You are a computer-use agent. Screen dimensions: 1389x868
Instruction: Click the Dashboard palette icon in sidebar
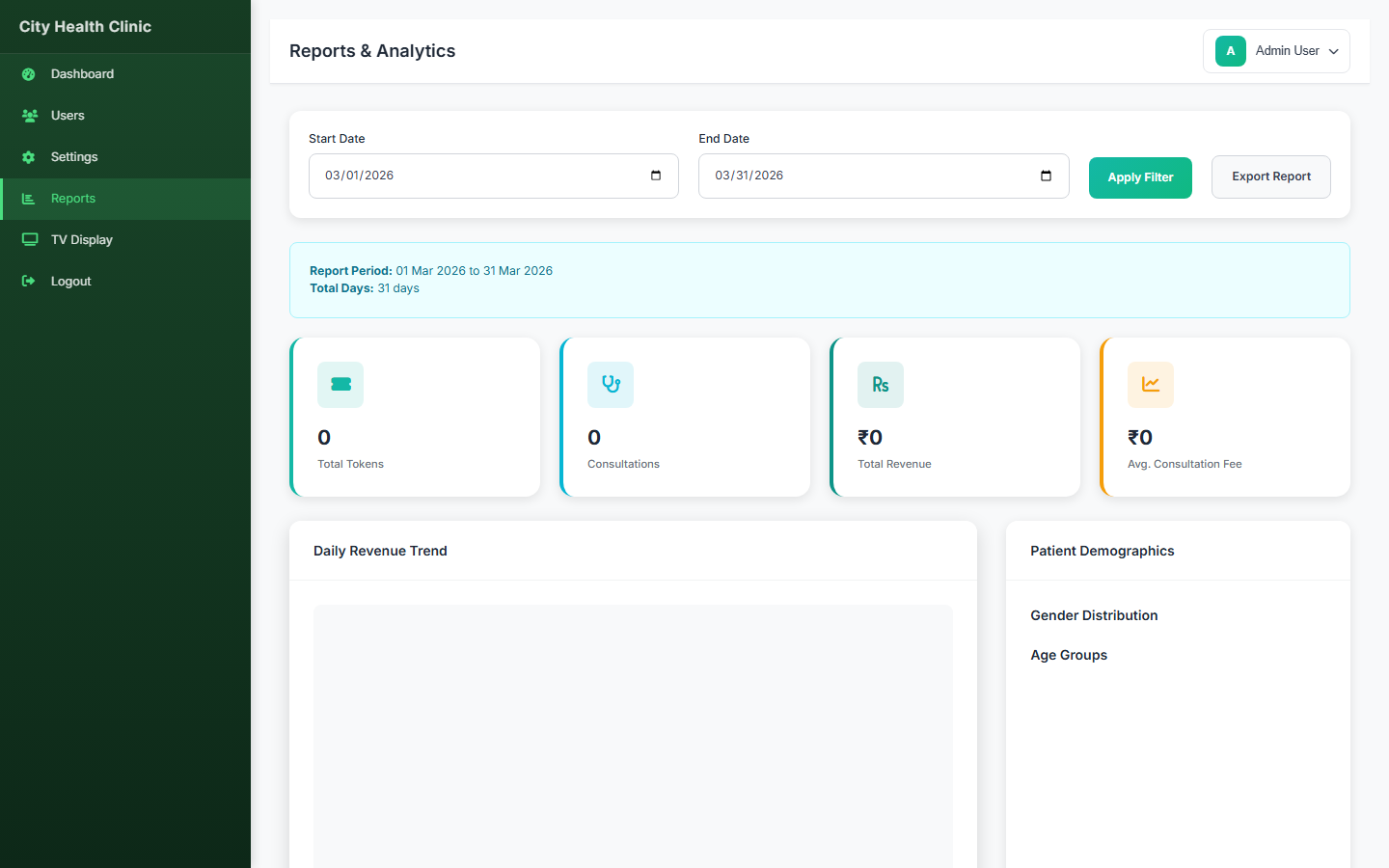(x=29, y=74)
